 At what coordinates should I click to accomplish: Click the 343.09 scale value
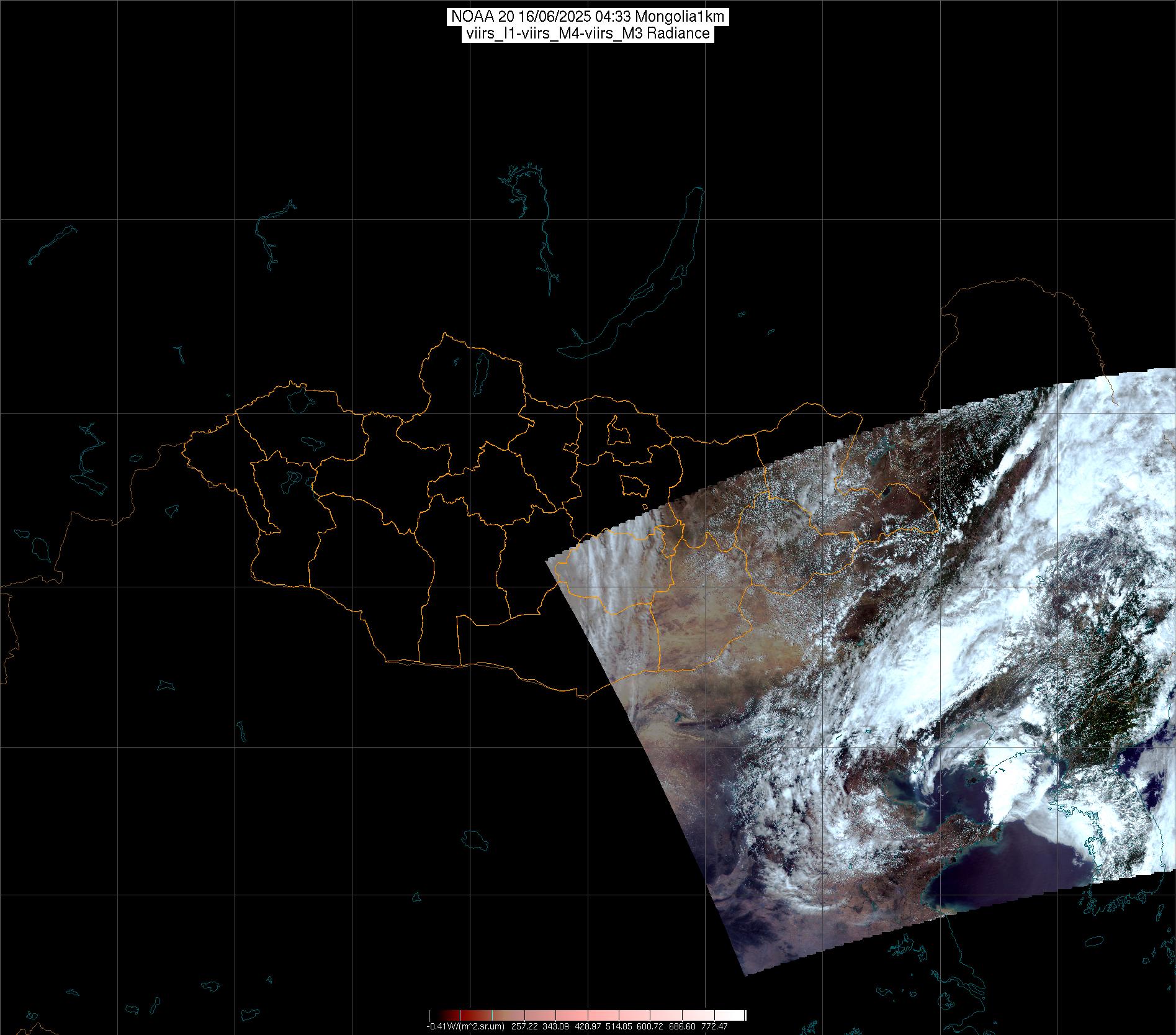pyautogui.click(x=556, y=1026)
